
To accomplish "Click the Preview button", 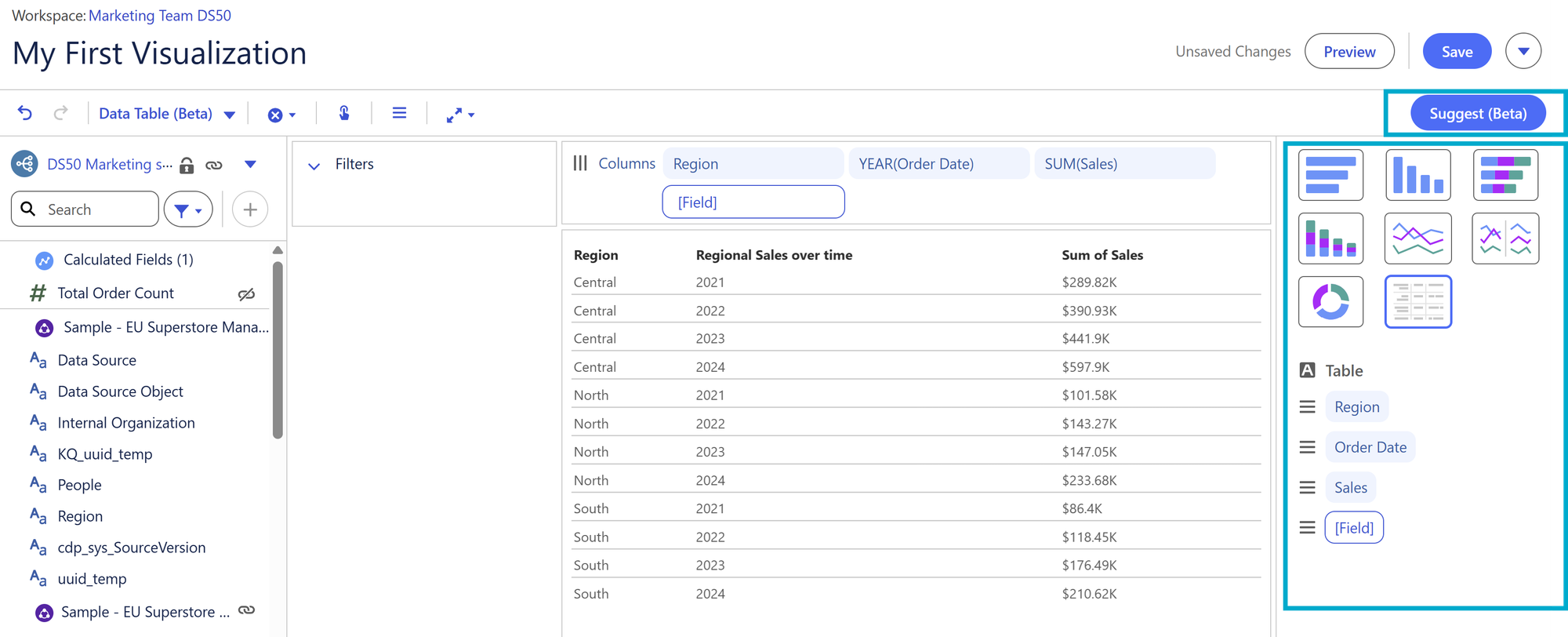I will 1349,51.
